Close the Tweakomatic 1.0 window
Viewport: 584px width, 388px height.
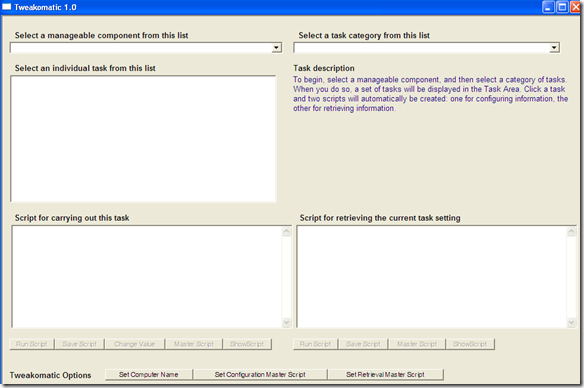pos(576,7)
